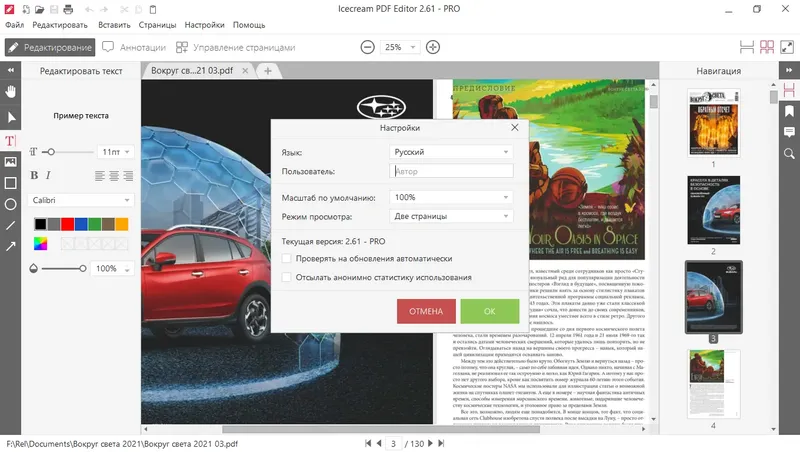Toggle bold text formatting

(x=34, y=175)
